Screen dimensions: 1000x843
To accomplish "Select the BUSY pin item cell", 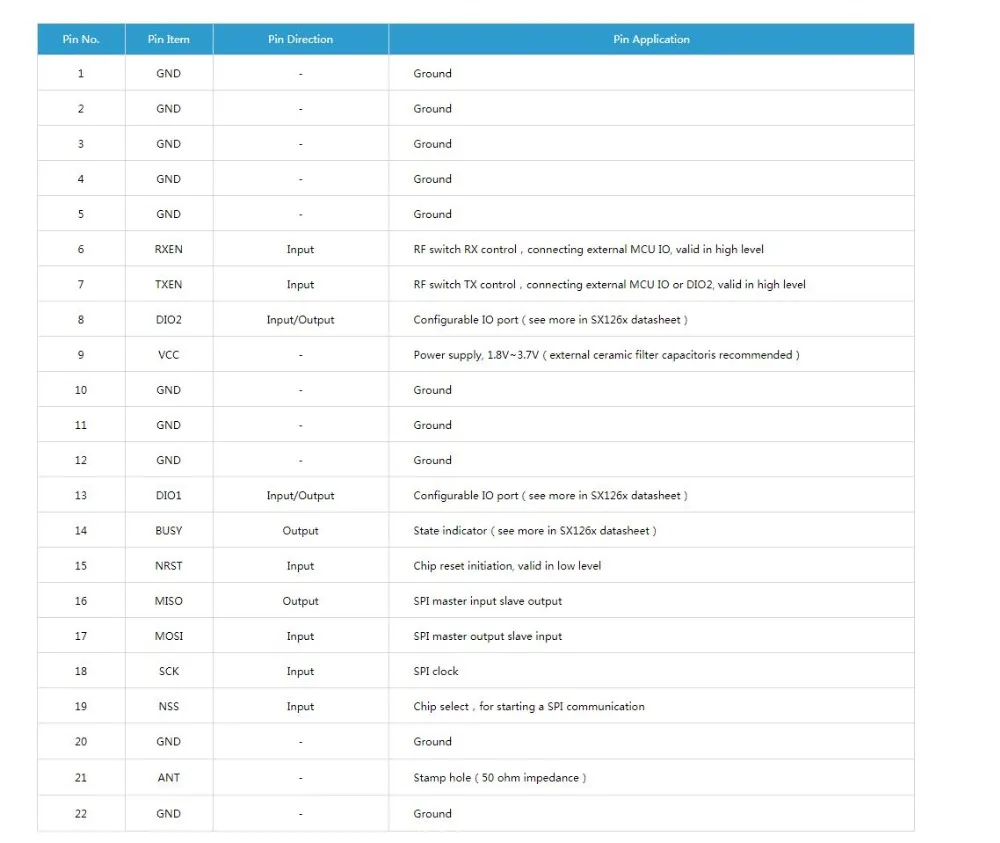I will pos(169,531).
